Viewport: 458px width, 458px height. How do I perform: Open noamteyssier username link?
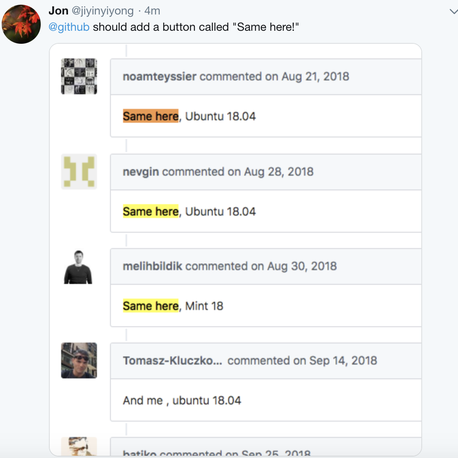pyautogui.click(x=160, y=77)
